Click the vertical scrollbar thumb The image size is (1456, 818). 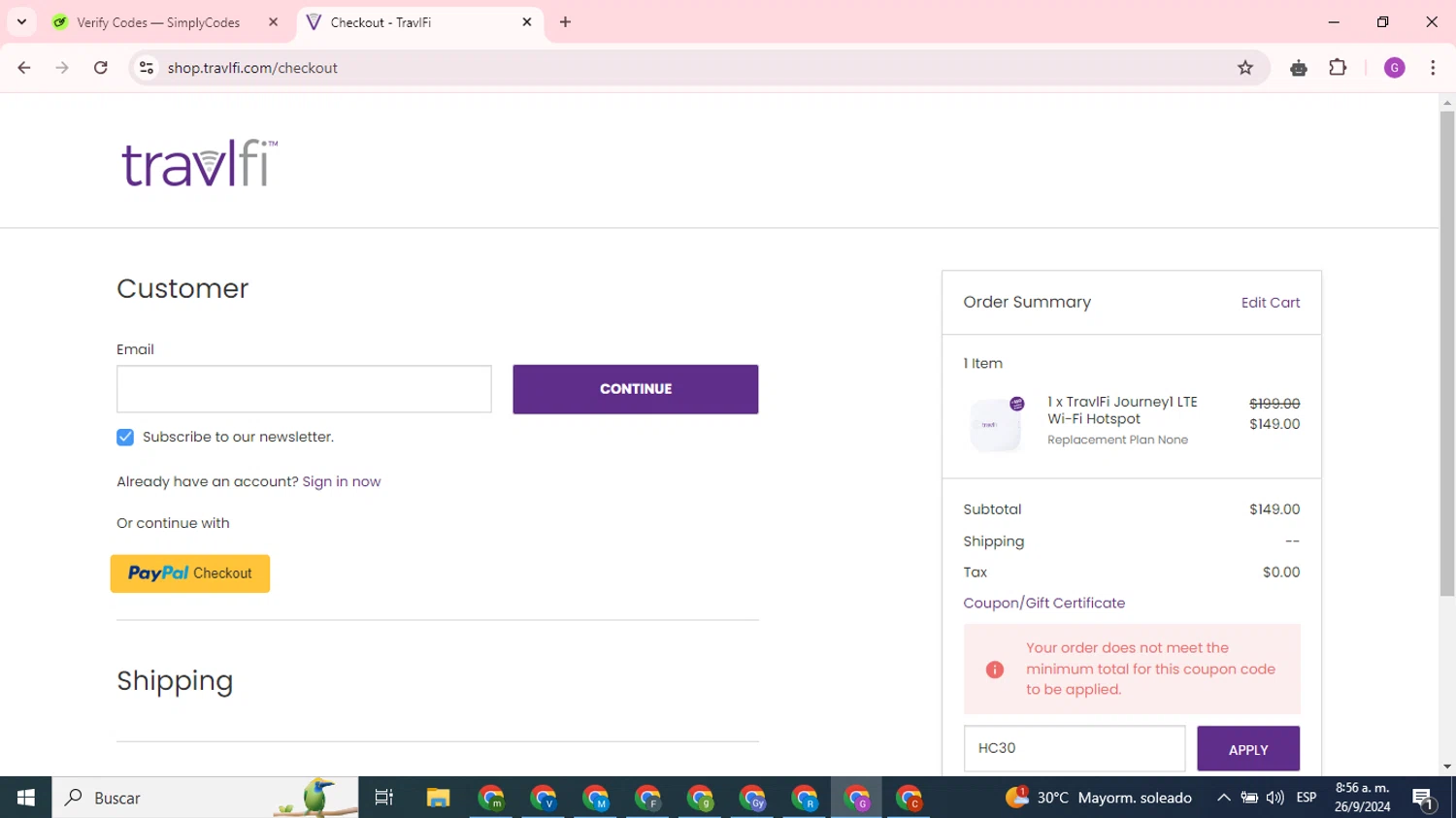tap(1447, 352)
